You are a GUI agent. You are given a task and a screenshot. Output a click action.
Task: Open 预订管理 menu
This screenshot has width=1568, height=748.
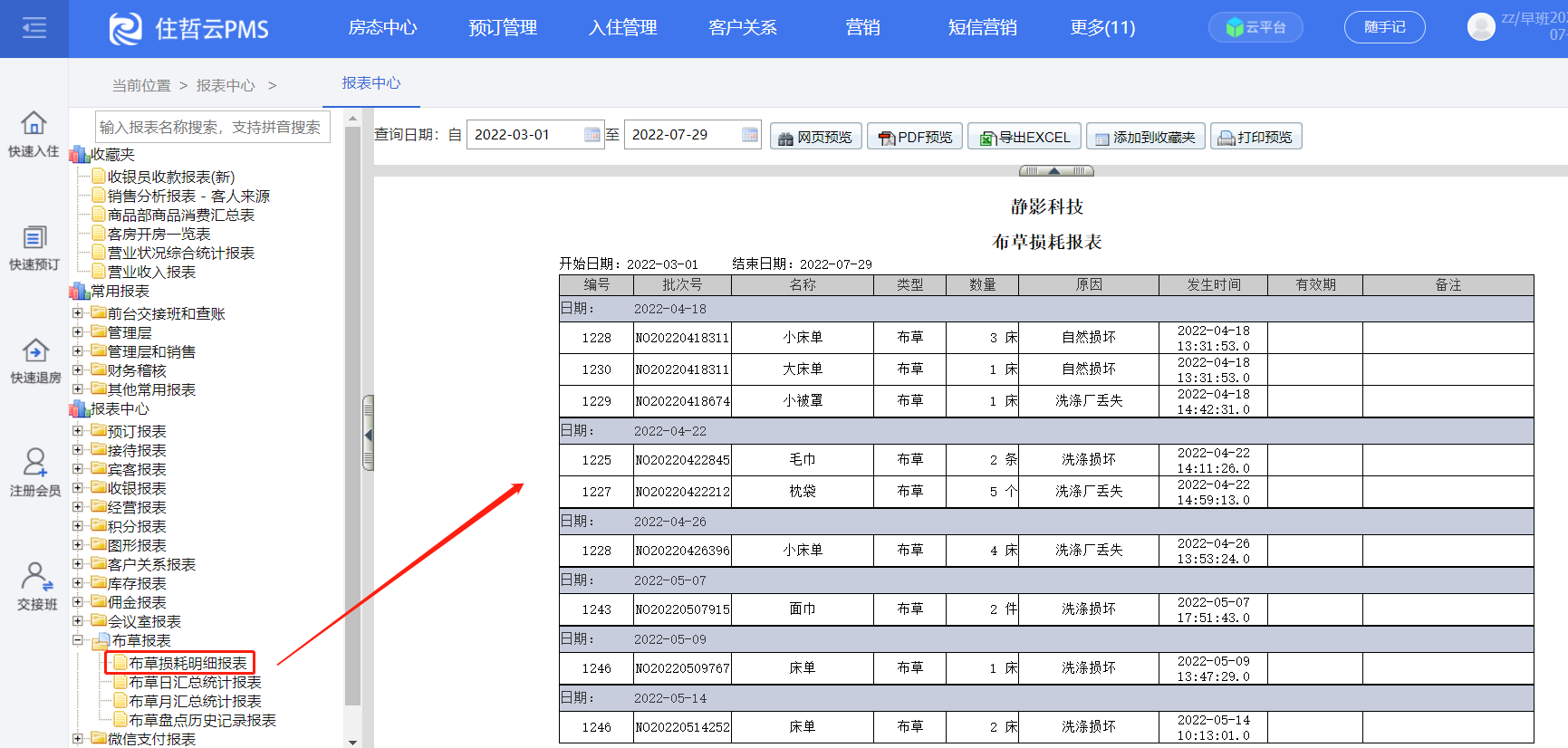[x=503, y=28]
